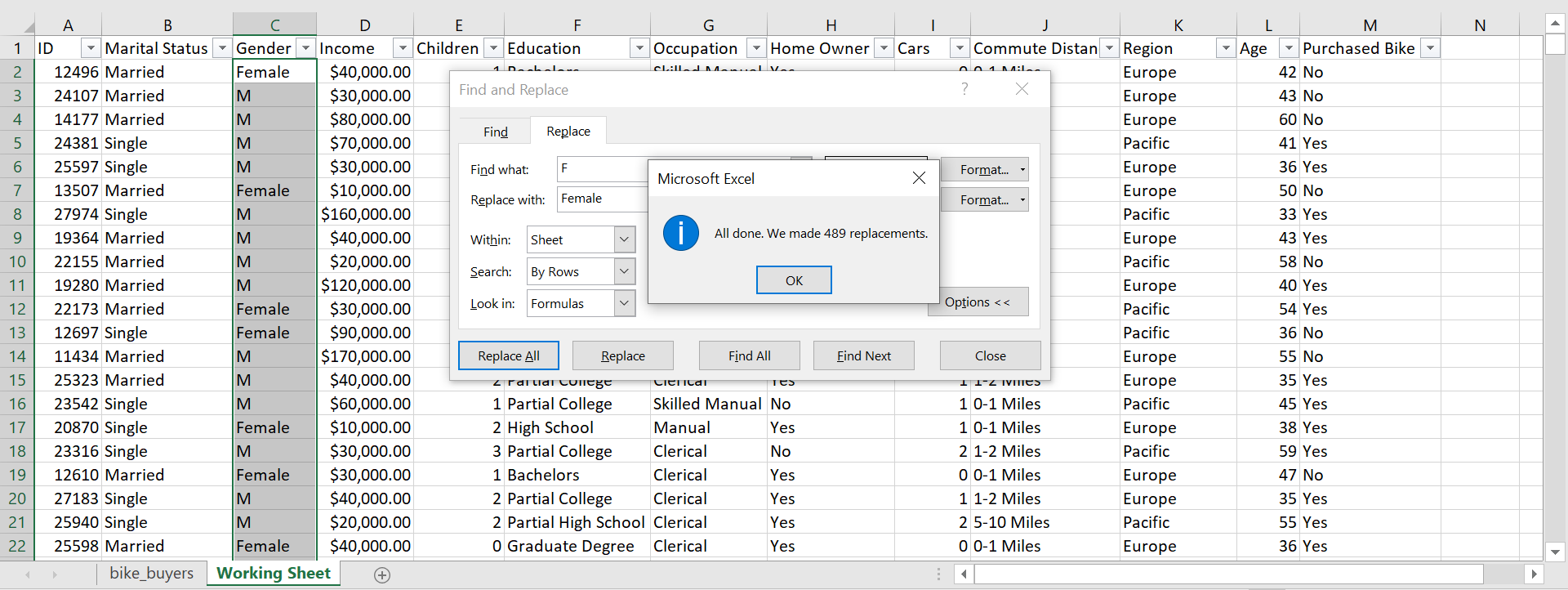Click the Replace with input field
This screenshot has height=590, width=1568.
(x=603, y=199)
